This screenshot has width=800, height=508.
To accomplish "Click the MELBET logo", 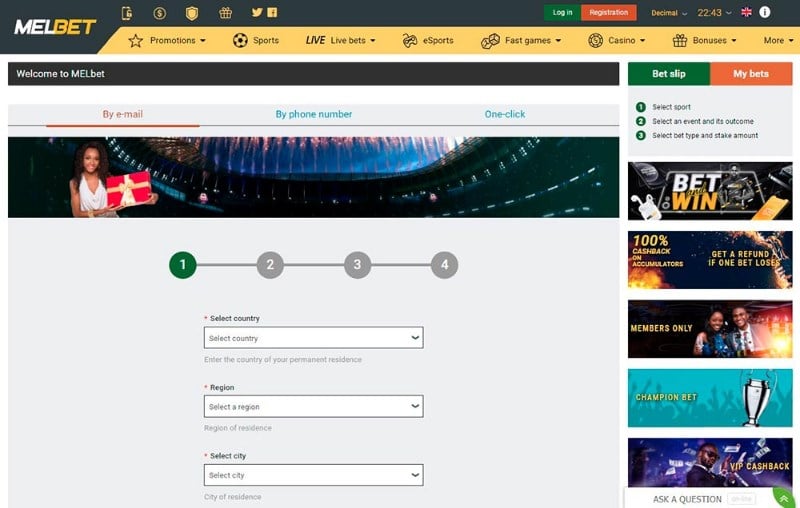I will (55, 27).
